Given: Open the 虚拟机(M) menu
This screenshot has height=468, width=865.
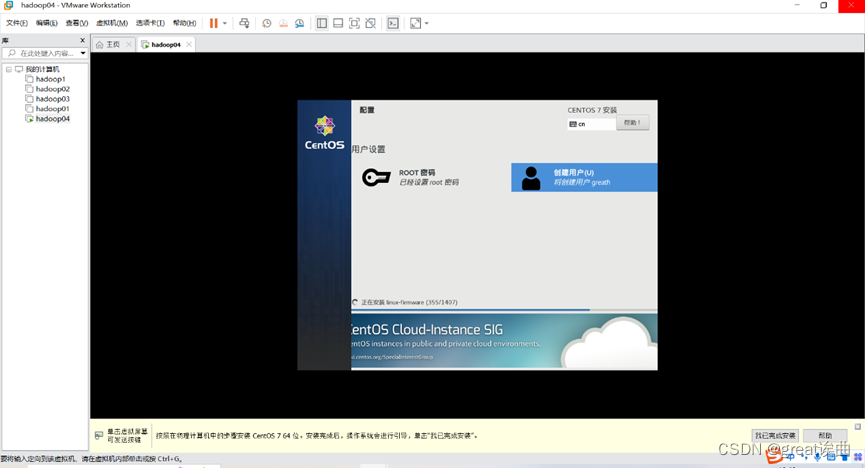Looking at the screenshot, I should click(x=112, y=23).
